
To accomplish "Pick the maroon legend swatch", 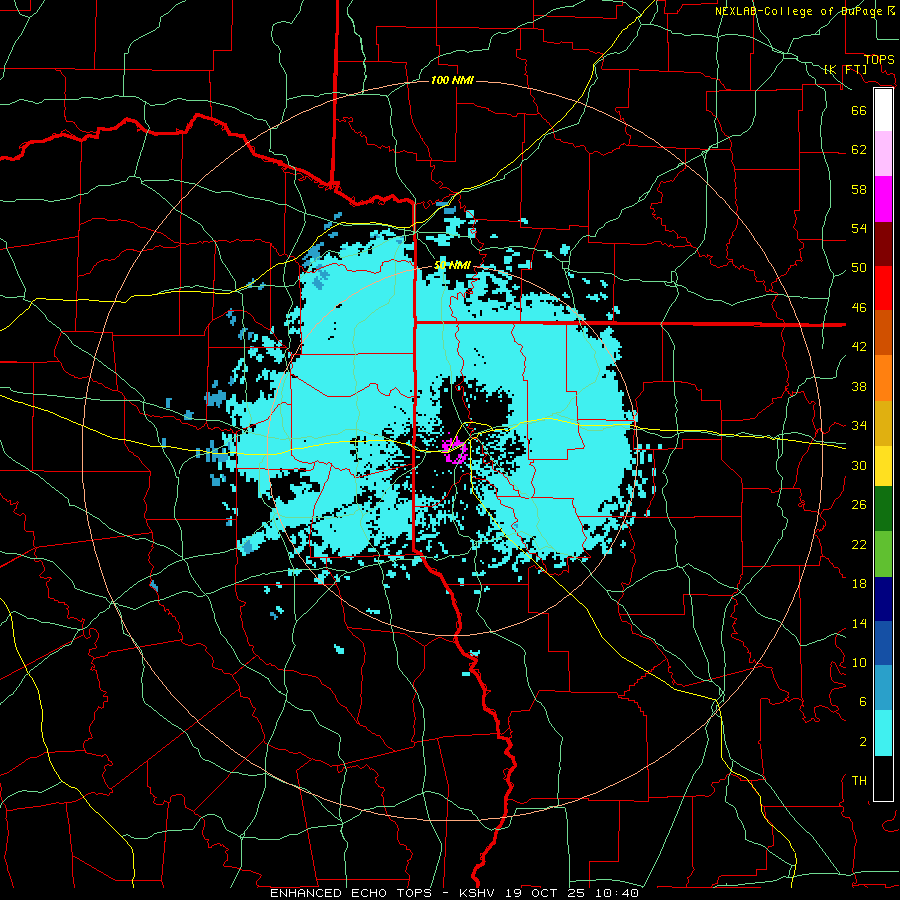I will point(883,244).
